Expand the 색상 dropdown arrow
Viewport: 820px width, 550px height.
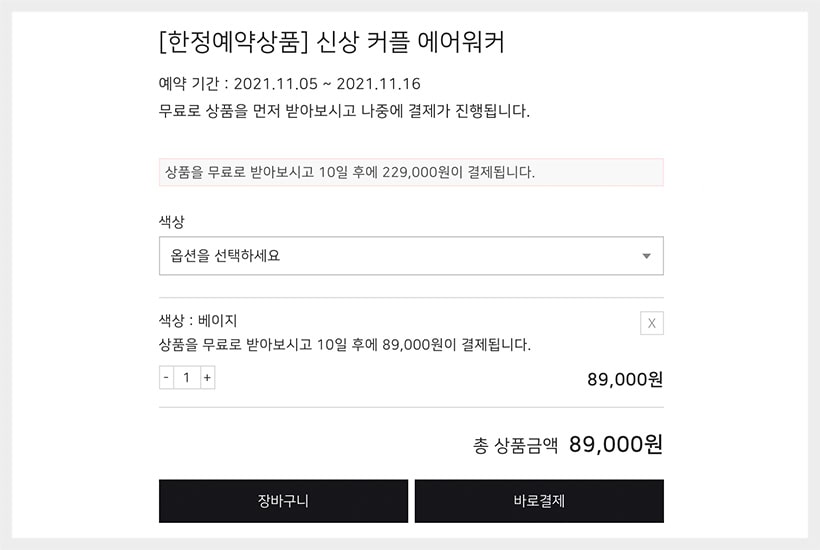(x=646, y=256)
